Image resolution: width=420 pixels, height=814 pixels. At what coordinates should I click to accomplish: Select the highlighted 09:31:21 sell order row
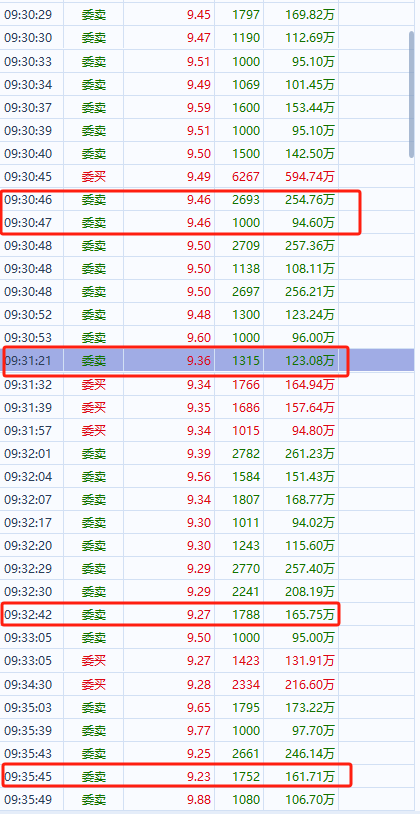pyautogui.click(x=208, y=361)
